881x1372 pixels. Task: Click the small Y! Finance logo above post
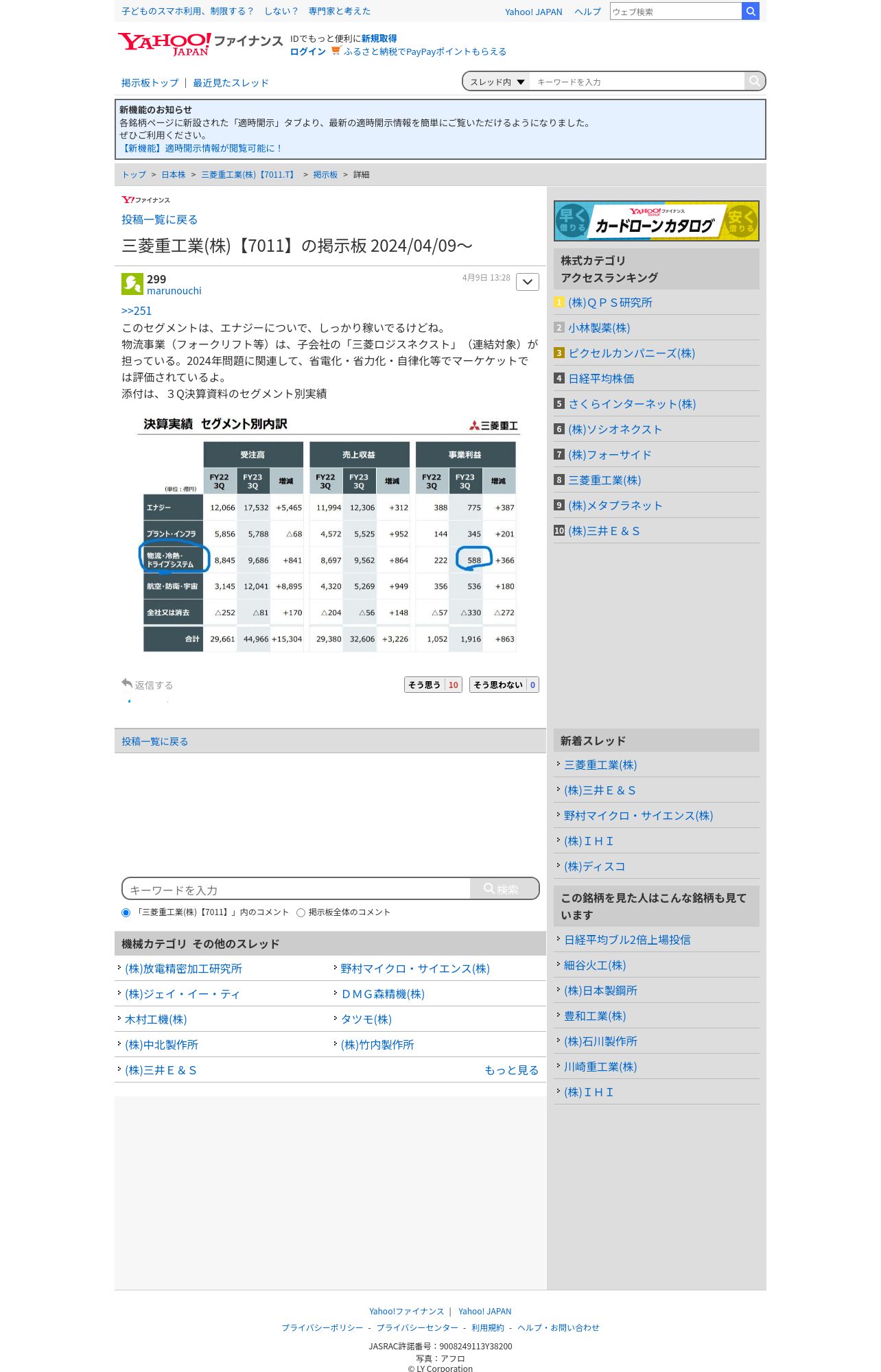(x=145, y=200)
